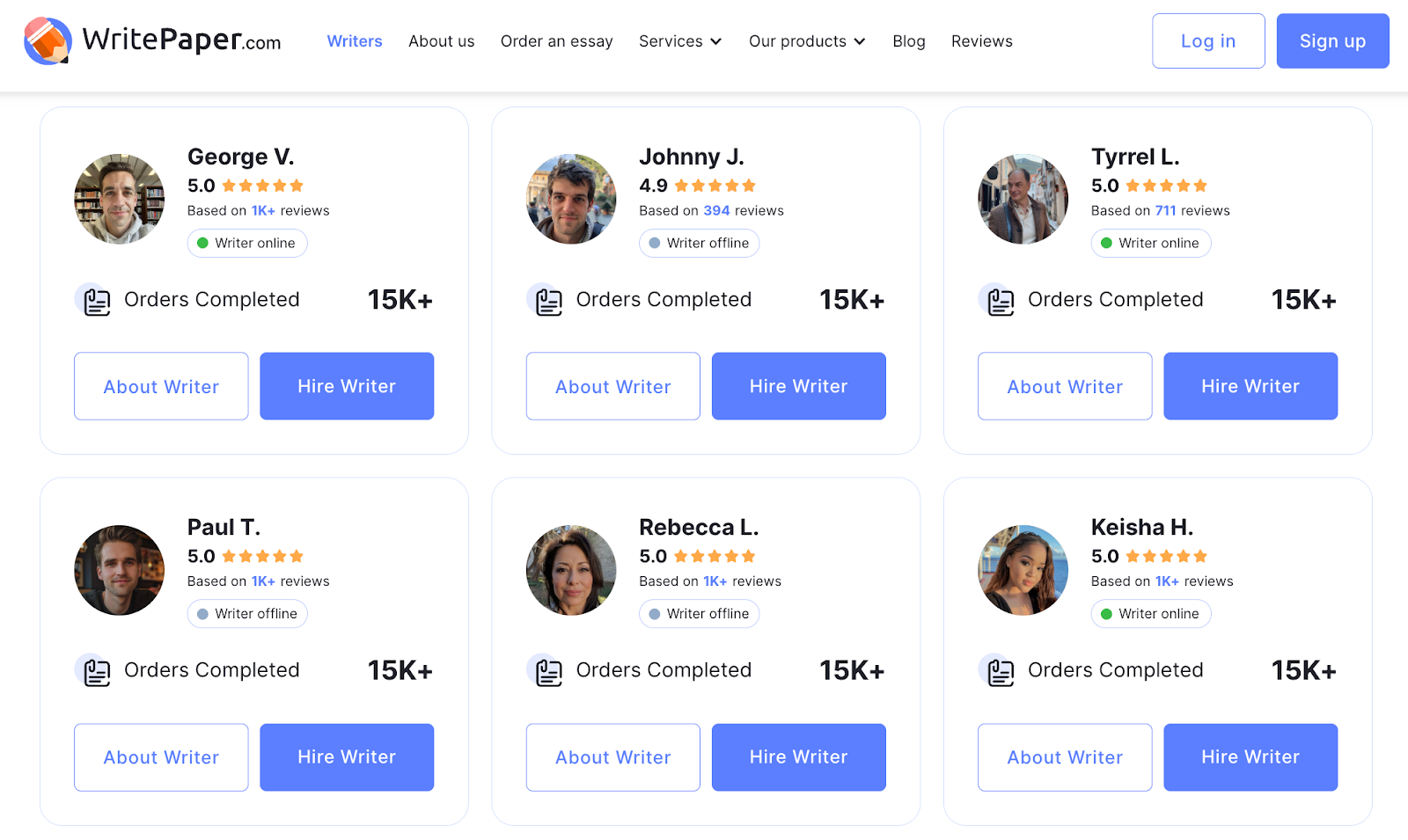Click the WritePaper pencil logo icon

click(x=48, y=40)
